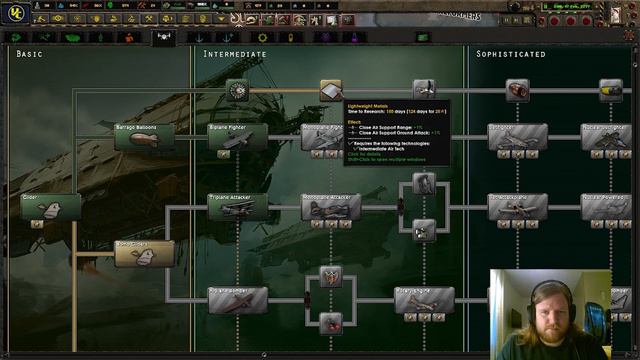Select the propeller technology icon on the top line
Viewport: 640px width, 360px height.
point(424,91)
